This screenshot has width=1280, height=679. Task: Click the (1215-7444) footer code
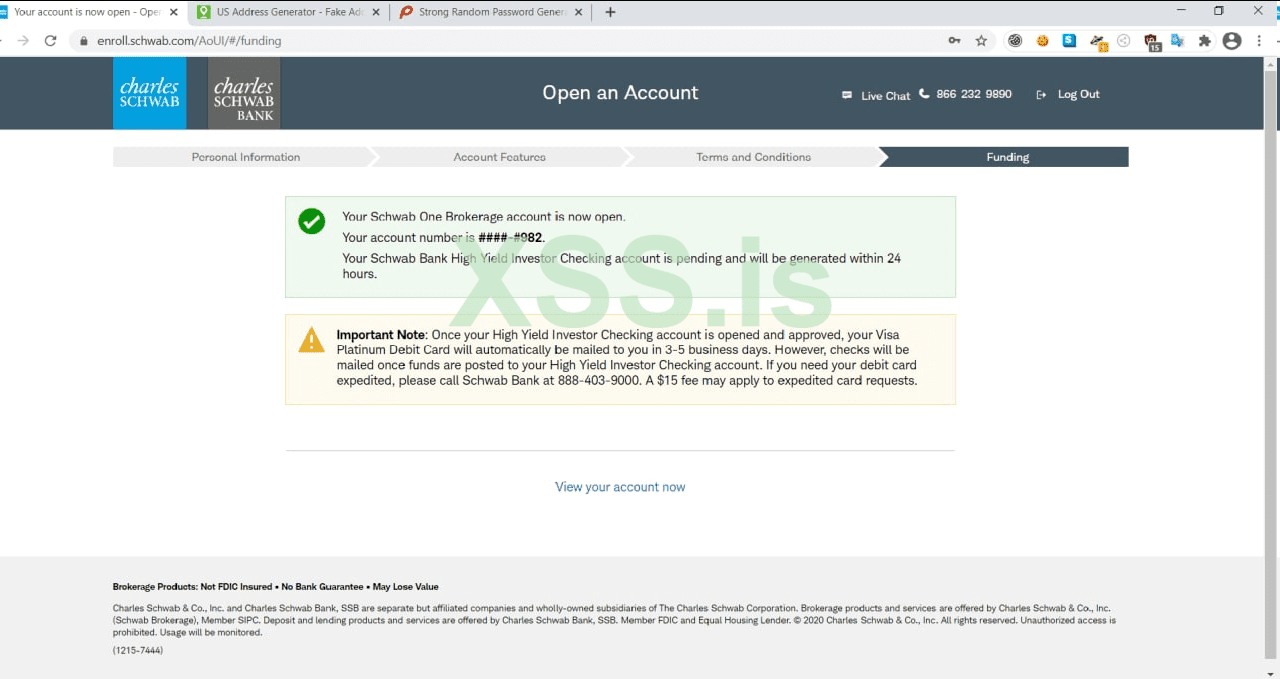pyautogui.click(x=138, y=650)
